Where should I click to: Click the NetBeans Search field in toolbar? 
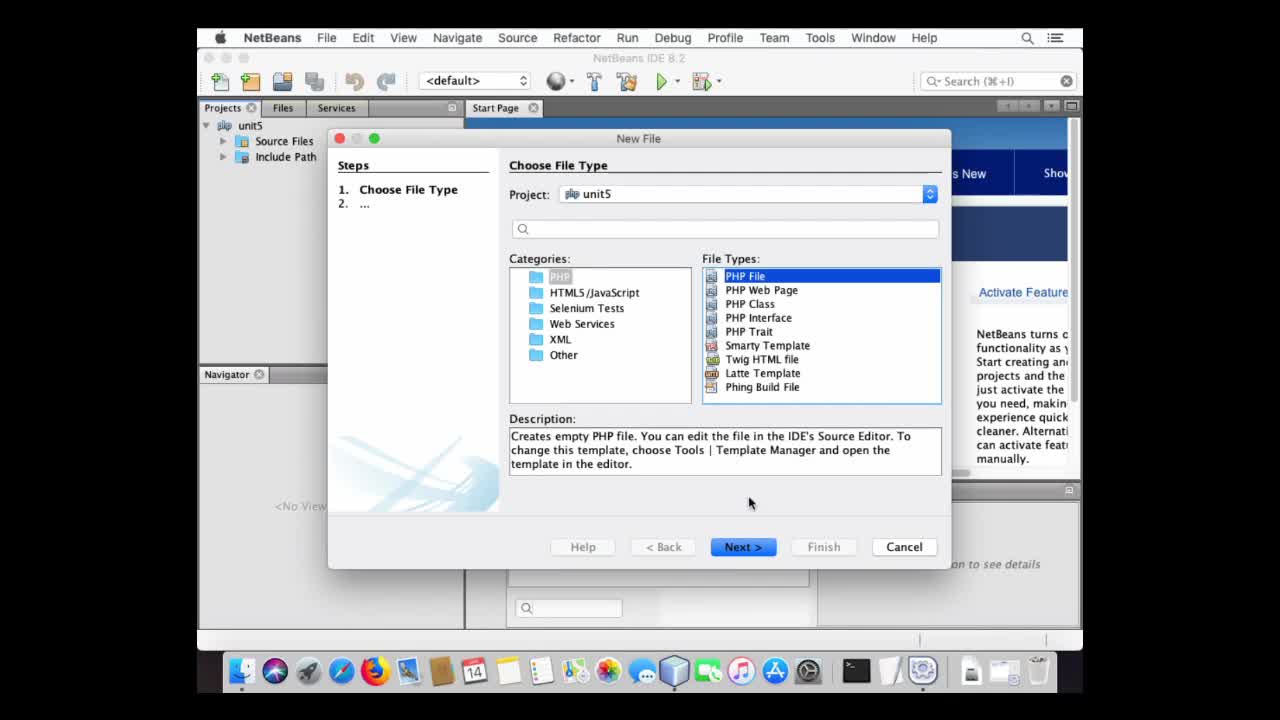(998, 81)
